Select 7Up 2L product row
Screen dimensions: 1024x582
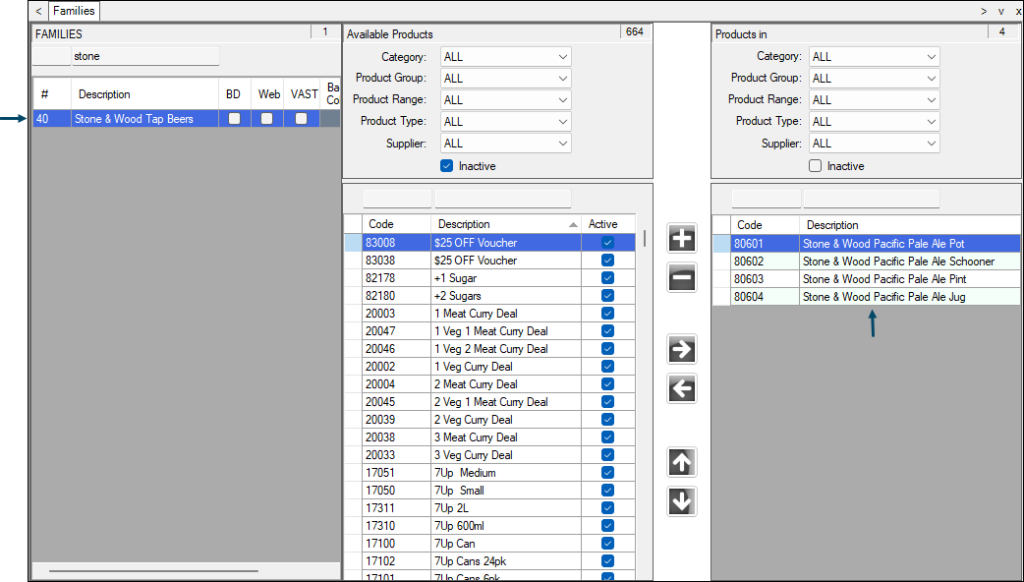(490, 508)
